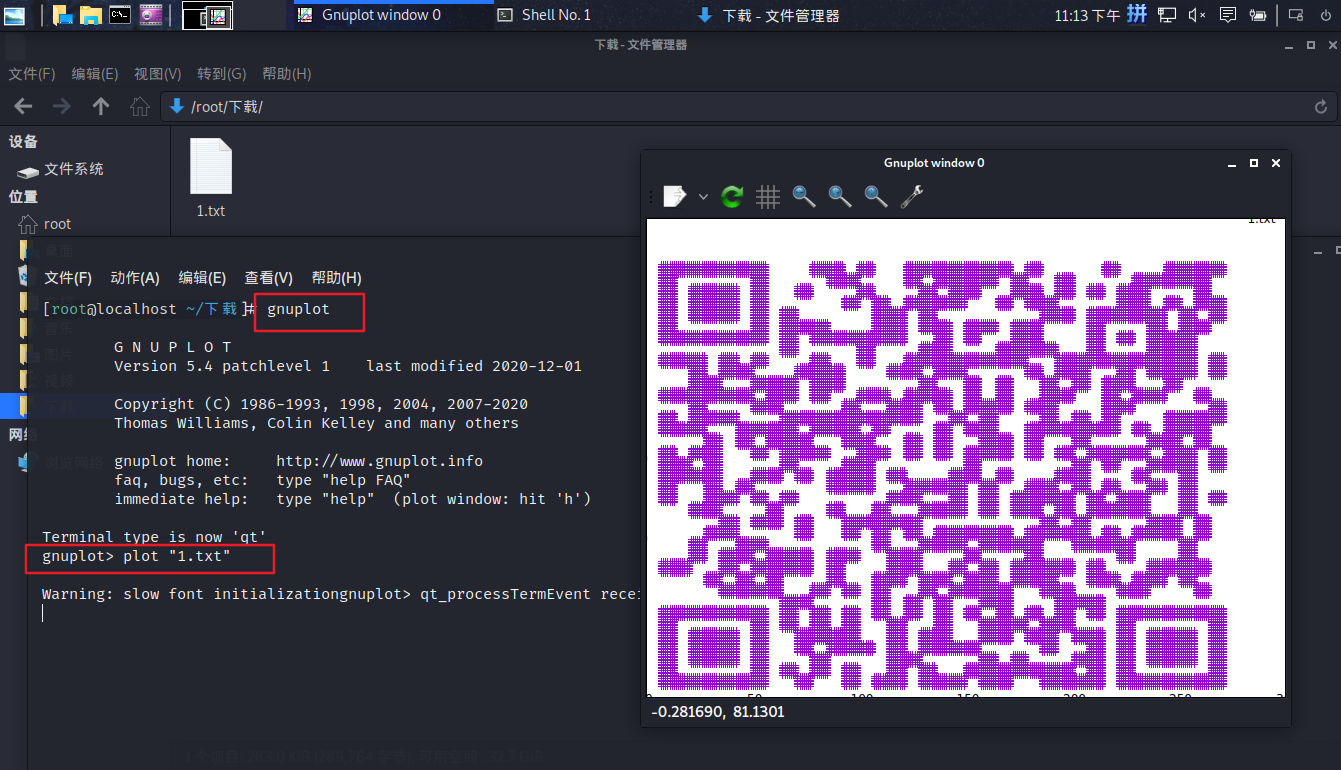1341x770 pixels.
Task: Open terminal 帮助(H) menu
Action: click(x=337, y=278)
